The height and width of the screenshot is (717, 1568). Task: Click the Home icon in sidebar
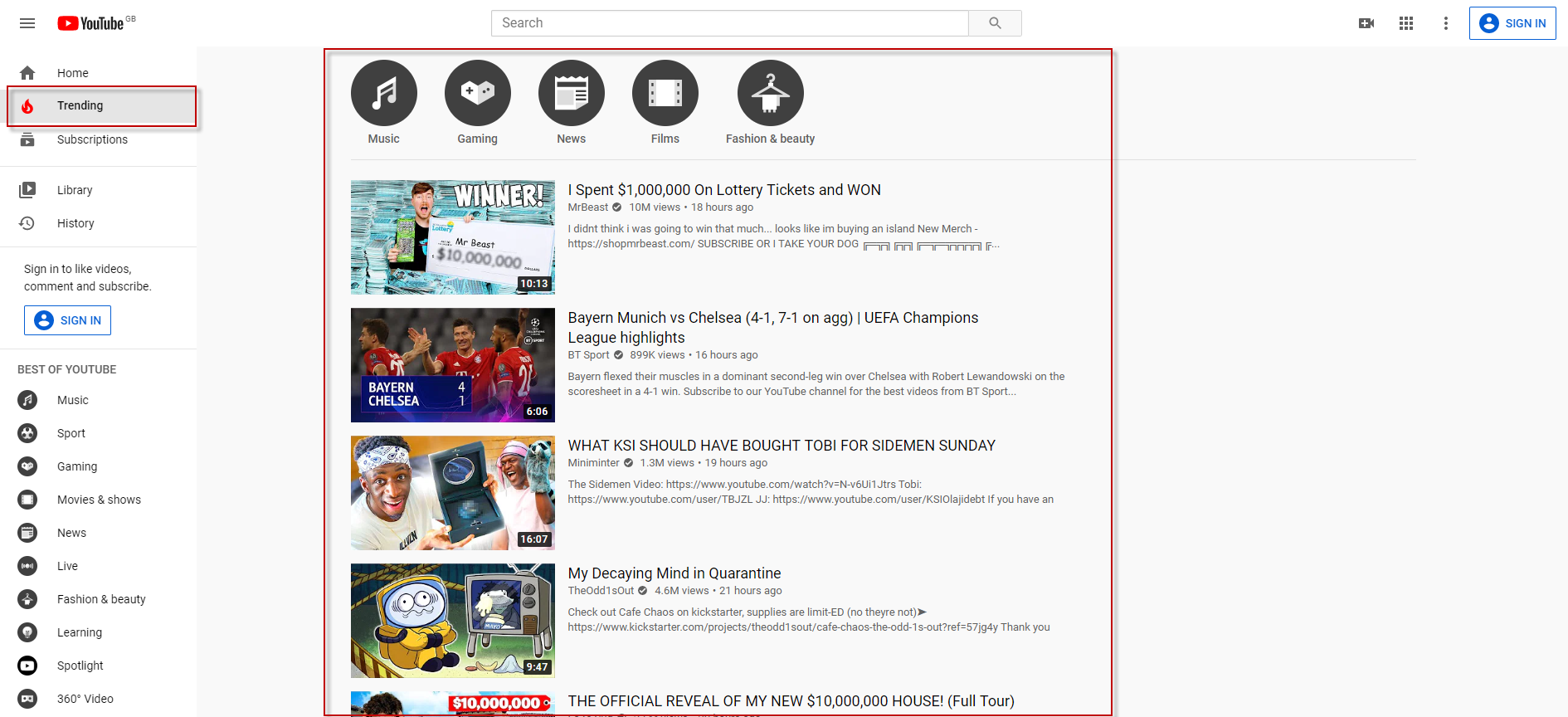pyautogui.click(x=27, y=73)
